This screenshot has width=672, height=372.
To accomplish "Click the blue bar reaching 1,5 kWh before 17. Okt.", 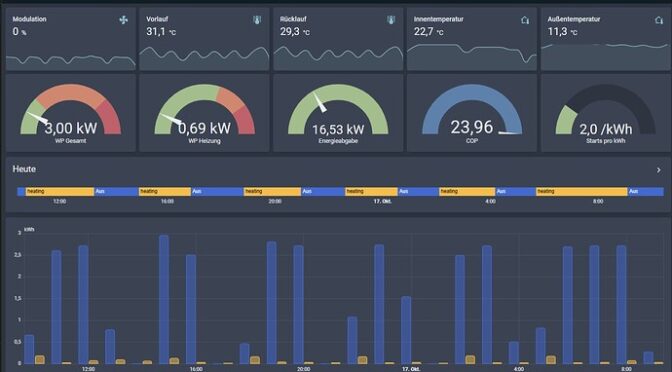I will [406, 330].
